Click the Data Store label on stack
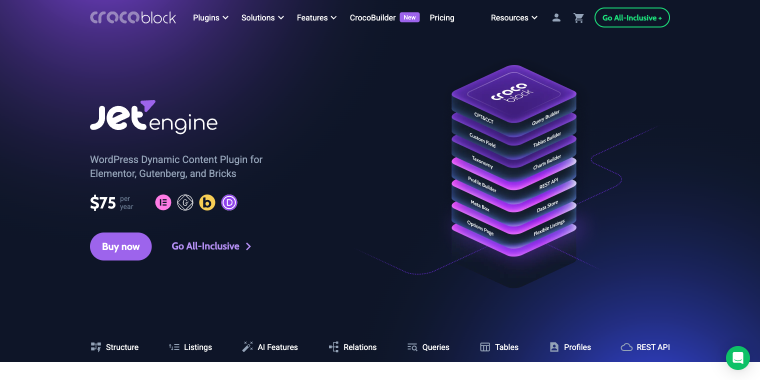The height and width of the screenshot is (380, 760). (548, 206)
